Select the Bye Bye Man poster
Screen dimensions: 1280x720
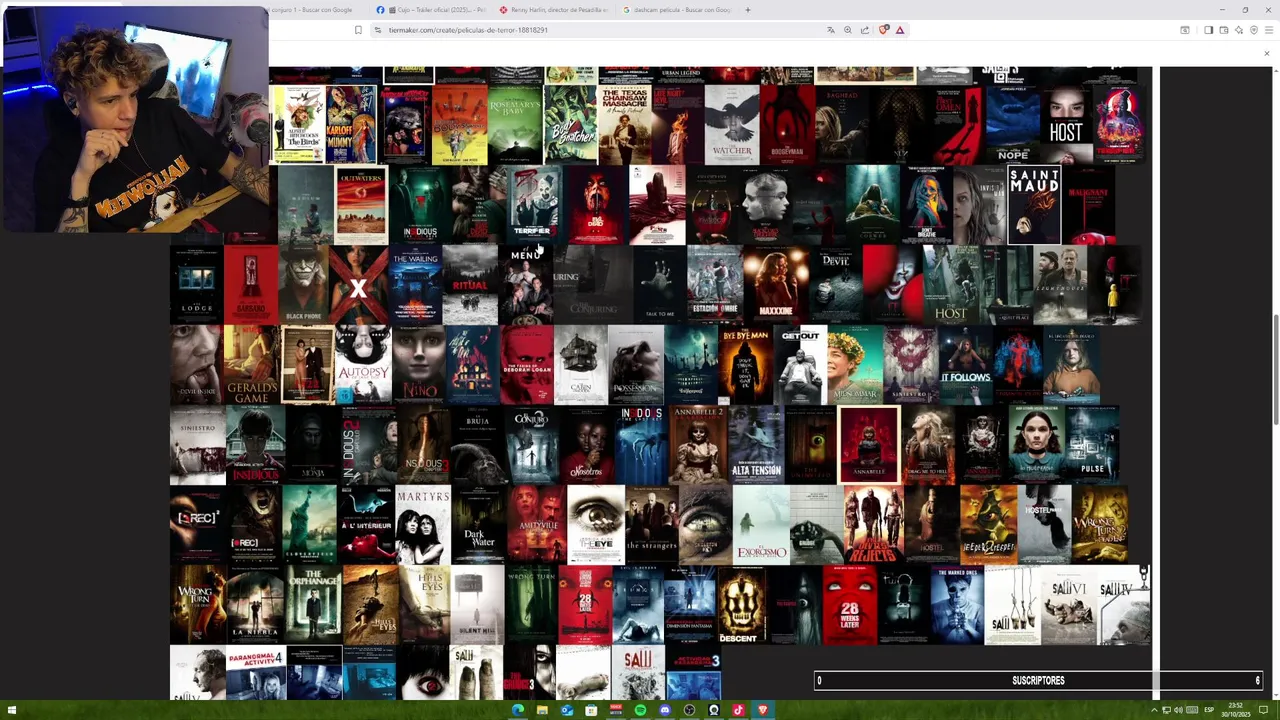point(746,365)
